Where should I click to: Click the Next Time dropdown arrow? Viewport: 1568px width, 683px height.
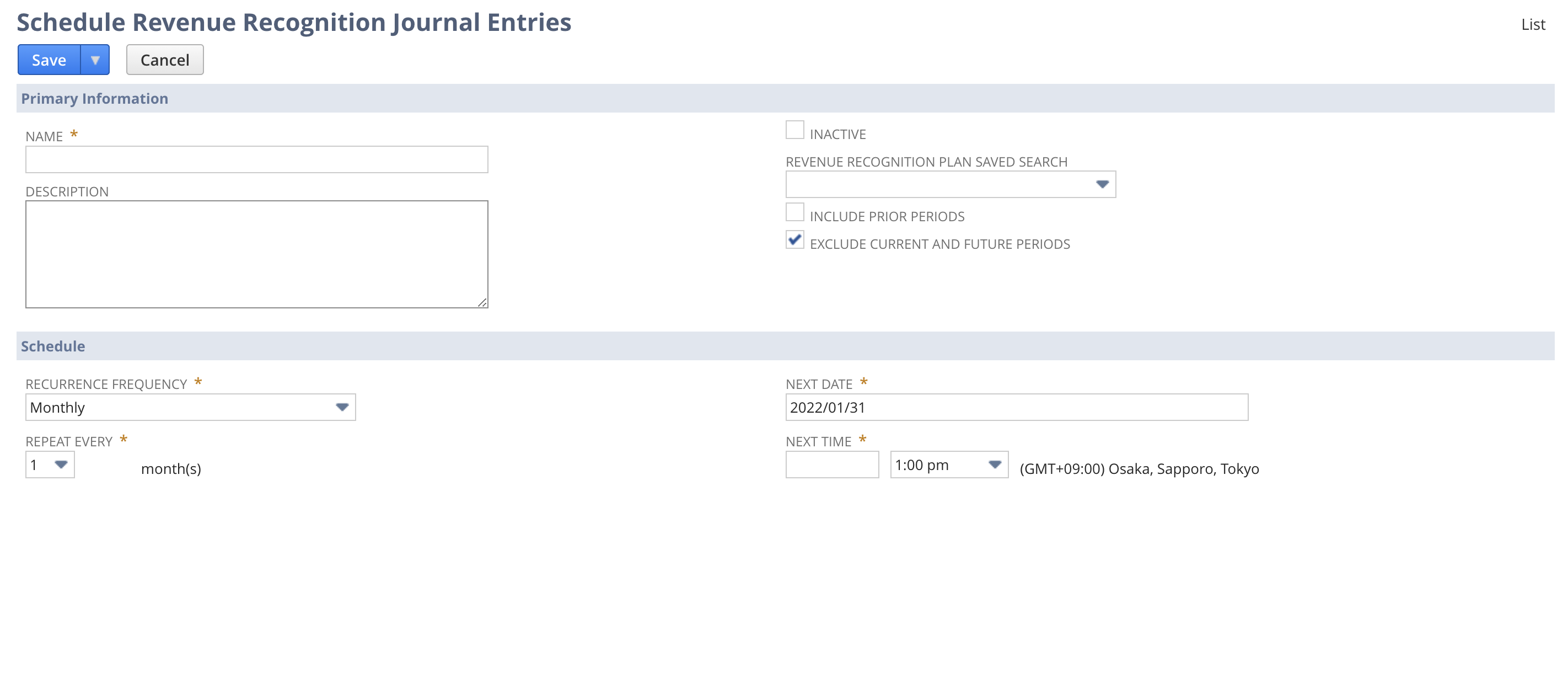pyautogui.click(x=995, y=465)
